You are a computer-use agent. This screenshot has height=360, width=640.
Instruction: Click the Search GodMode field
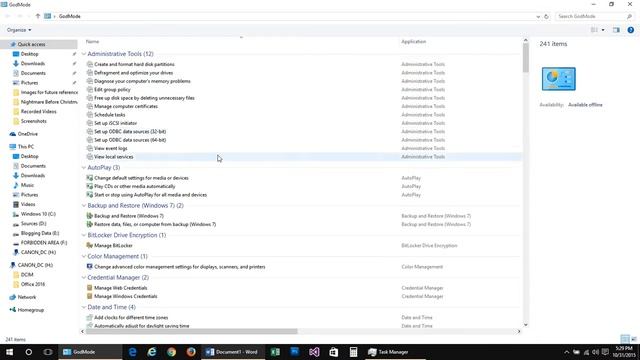pyautogui.click(x=594, y=16)
